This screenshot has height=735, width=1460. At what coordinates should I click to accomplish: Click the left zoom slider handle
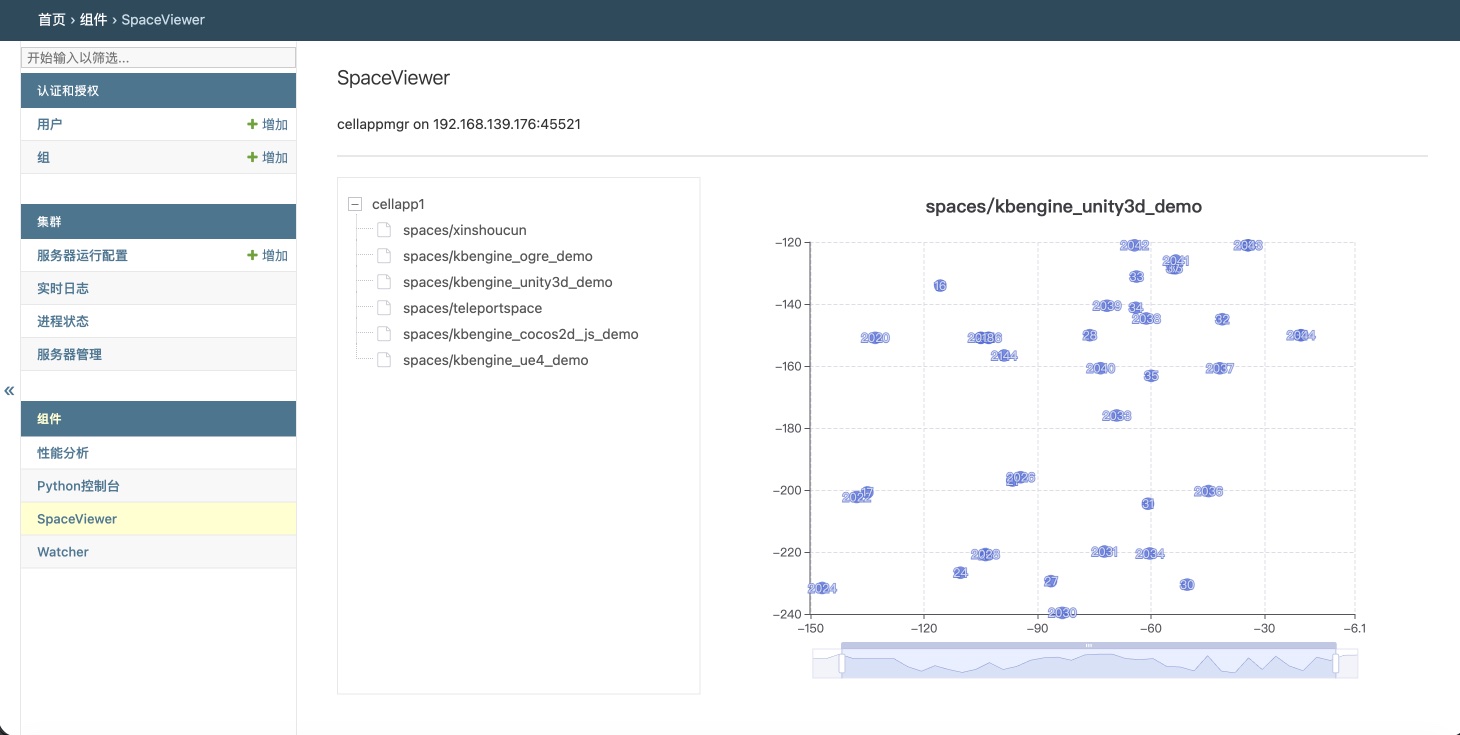pos(842,663)
